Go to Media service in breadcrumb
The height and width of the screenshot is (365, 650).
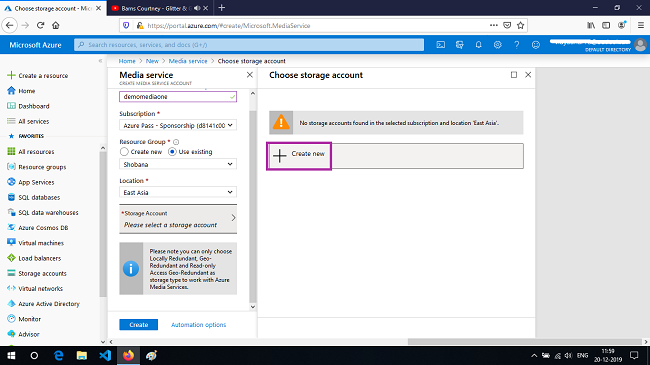point(188,61)
